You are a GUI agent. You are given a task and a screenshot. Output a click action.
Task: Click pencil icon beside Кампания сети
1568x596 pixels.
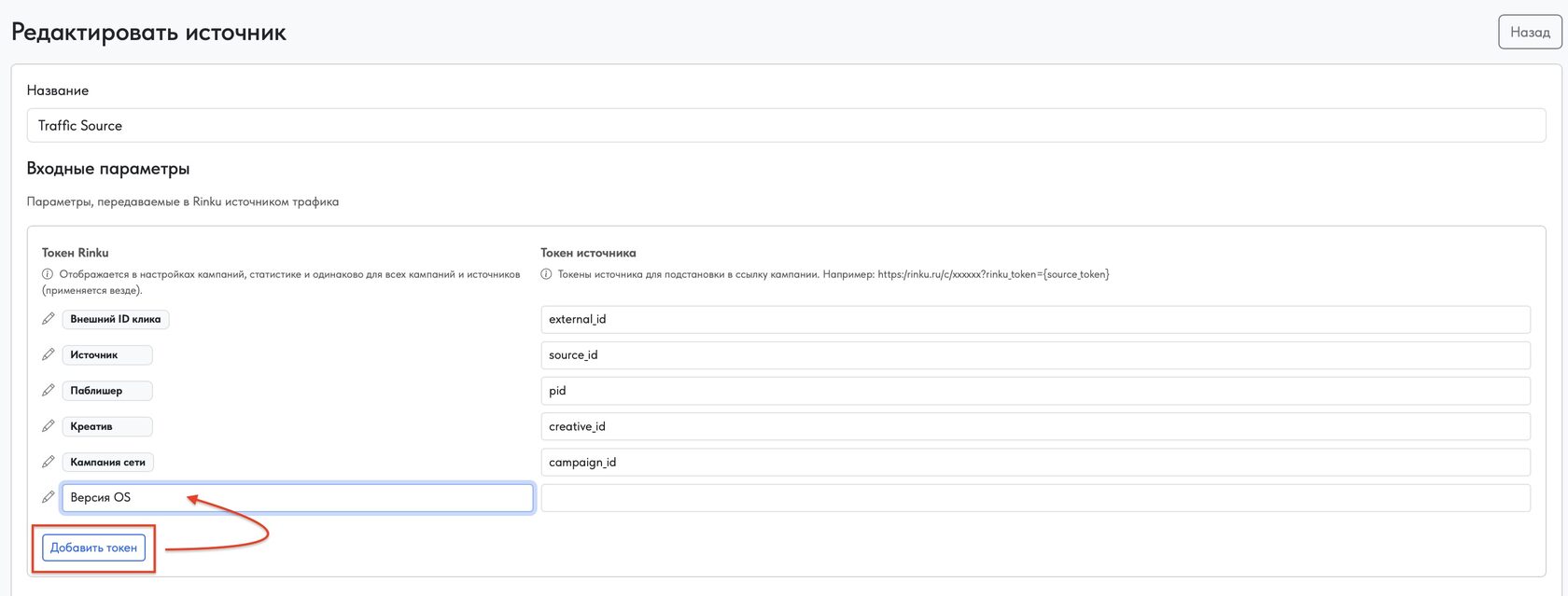point(49,462)
